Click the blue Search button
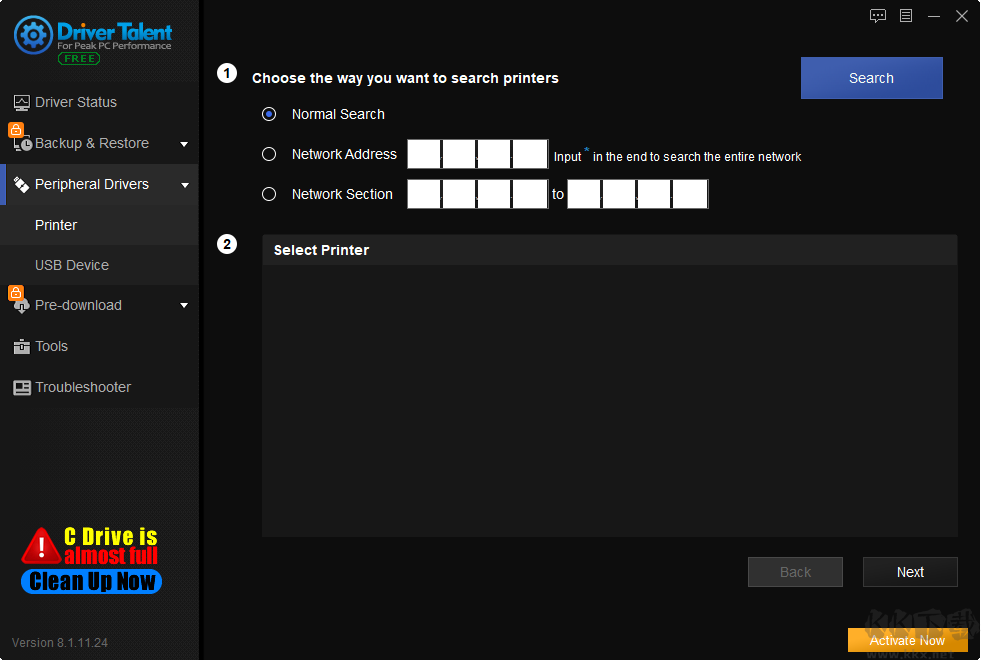 872,78
